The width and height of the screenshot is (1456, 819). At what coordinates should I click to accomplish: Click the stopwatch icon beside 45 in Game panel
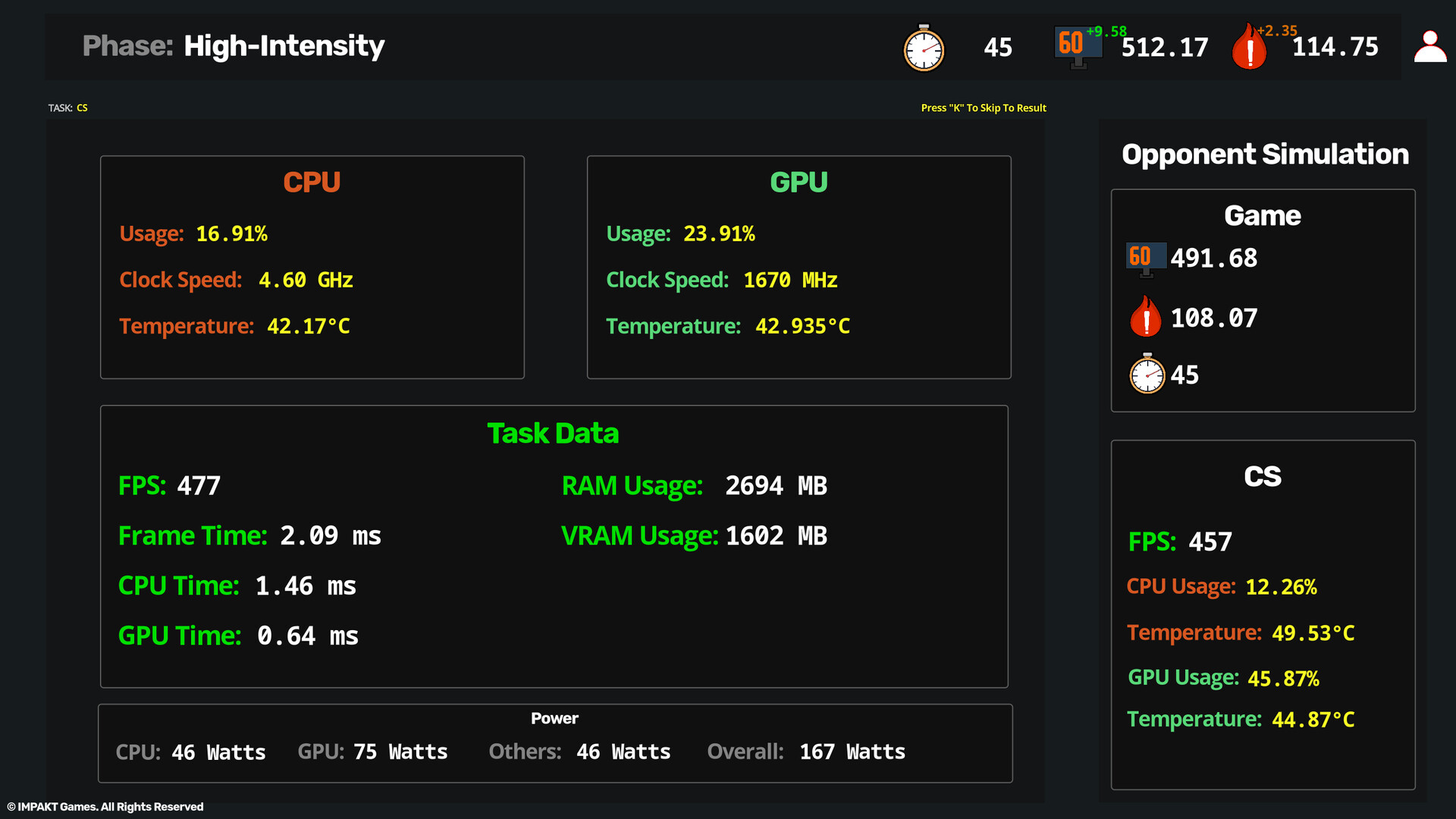(x=1147, y=374)
